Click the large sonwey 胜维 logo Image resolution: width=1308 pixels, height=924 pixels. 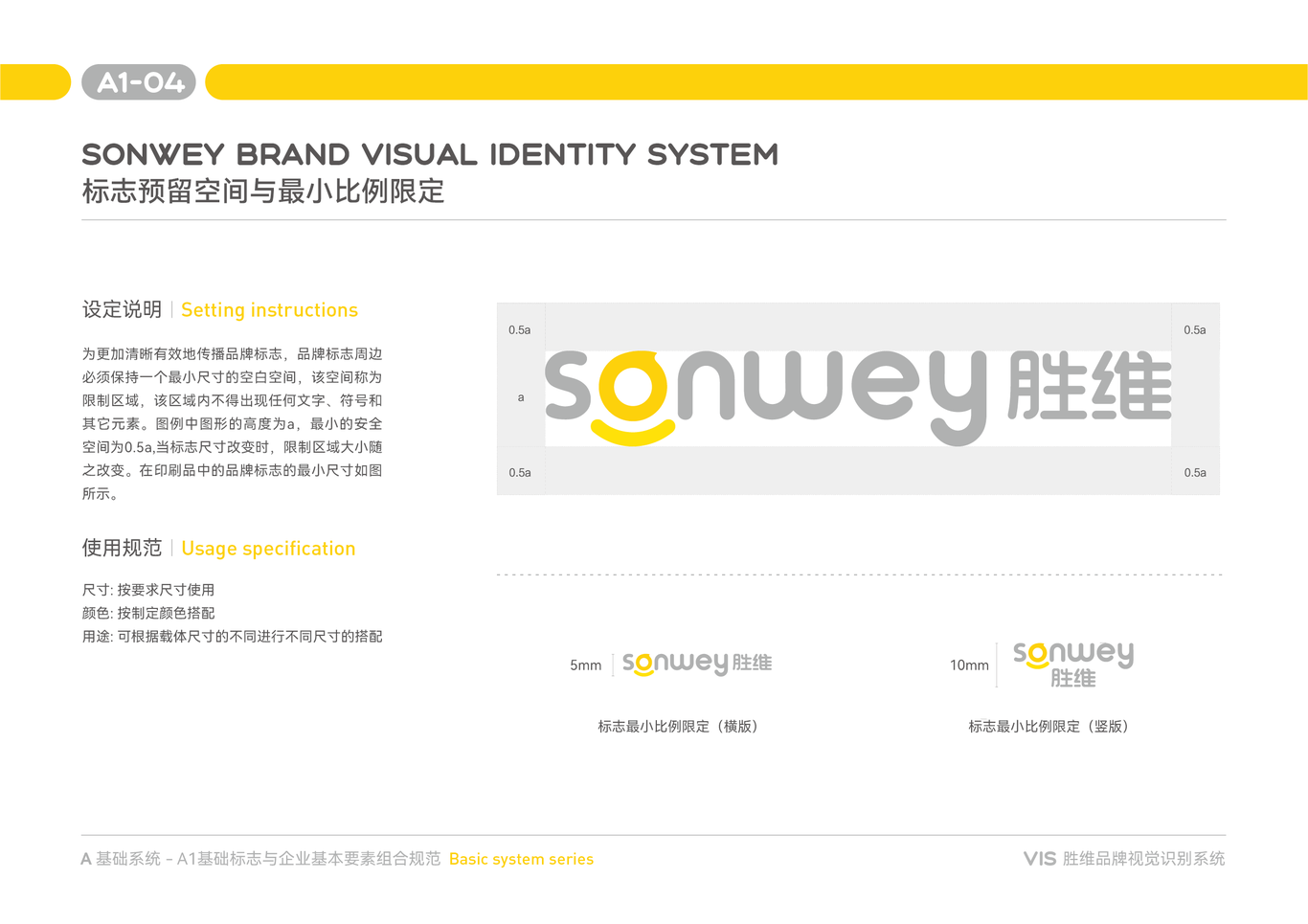[858, 398]
